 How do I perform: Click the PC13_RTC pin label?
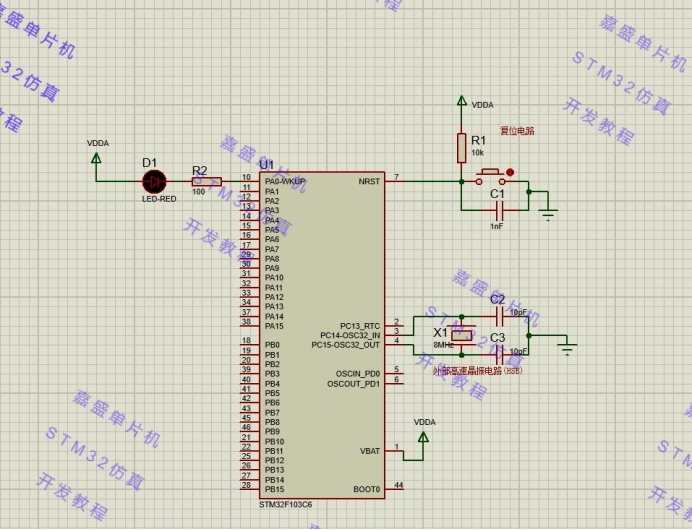pos(360,326)
